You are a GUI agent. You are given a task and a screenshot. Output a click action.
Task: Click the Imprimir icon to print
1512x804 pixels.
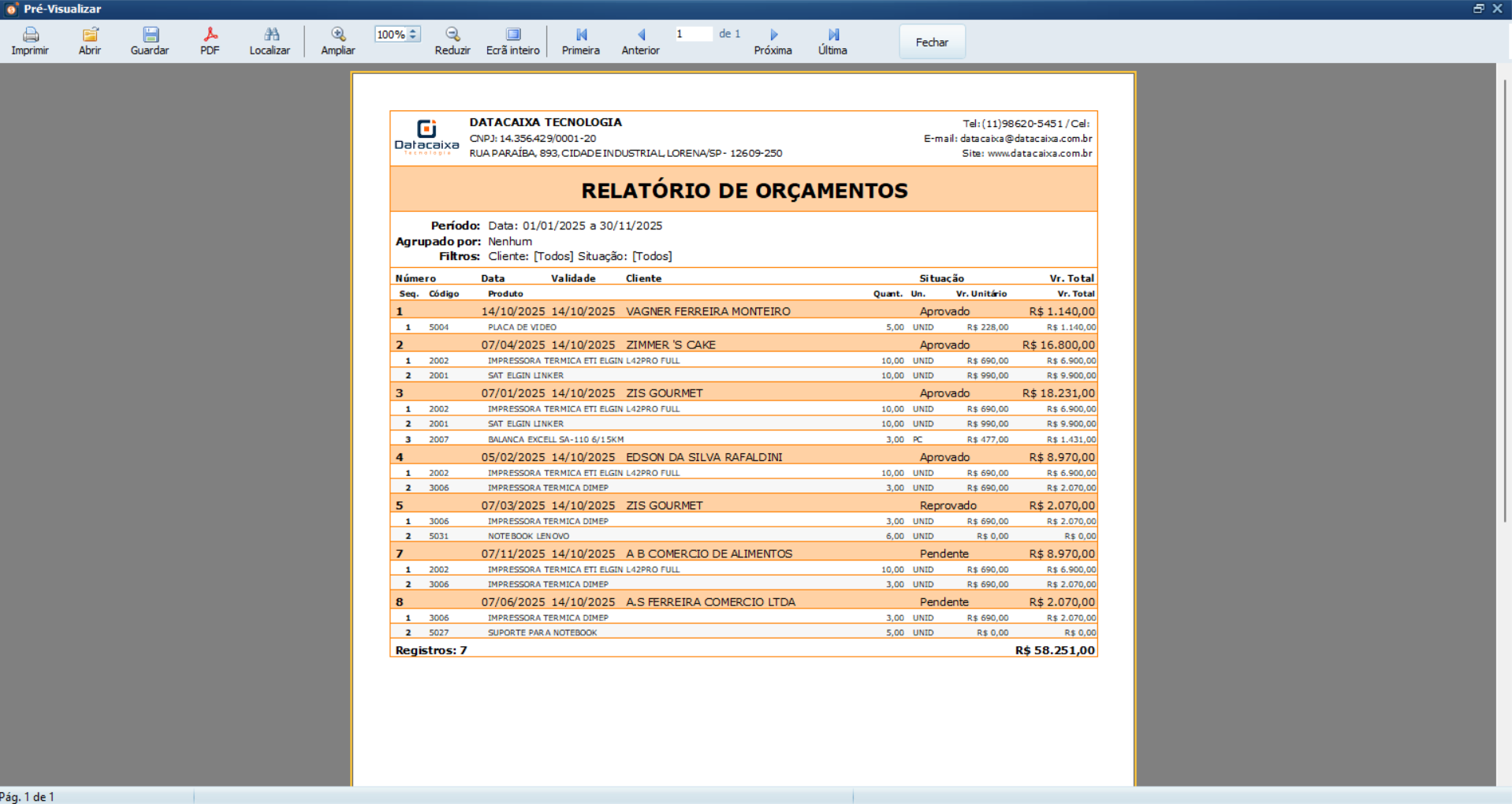pos(31,41)
